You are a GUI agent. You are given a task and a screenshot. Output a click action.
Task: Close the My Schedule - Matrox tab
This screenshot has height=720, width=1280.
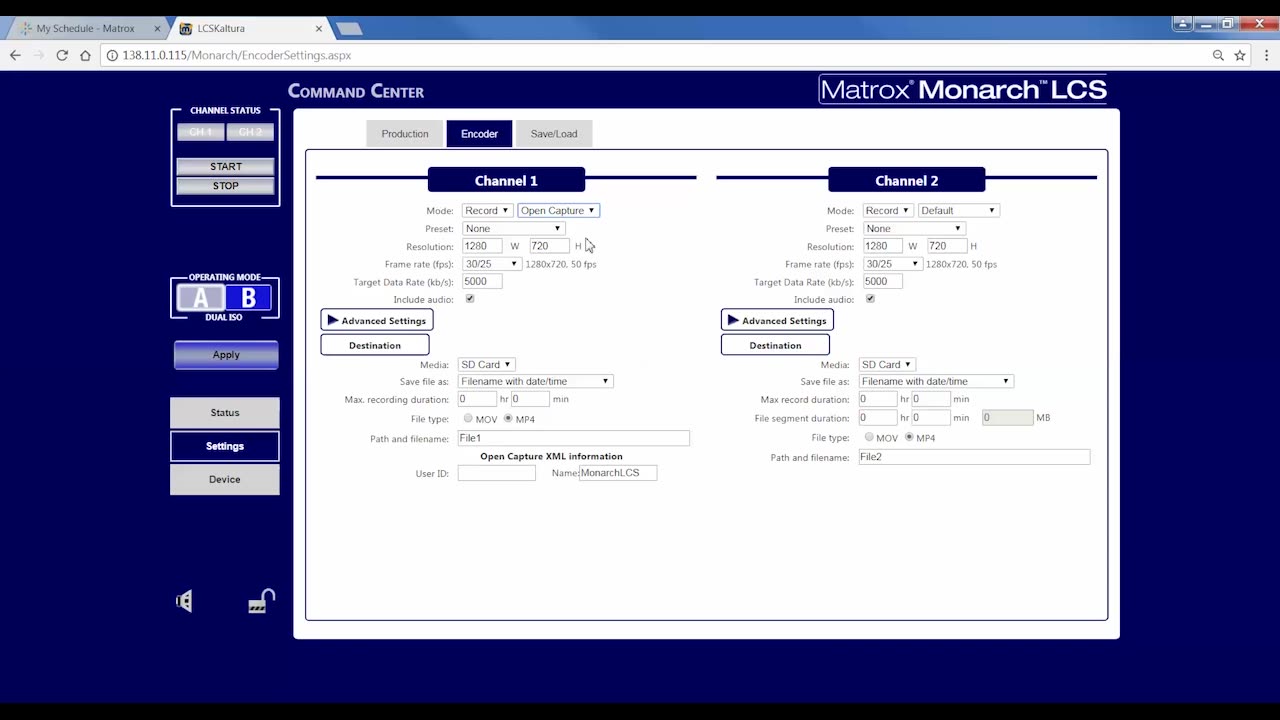click(x=157, y=29)
